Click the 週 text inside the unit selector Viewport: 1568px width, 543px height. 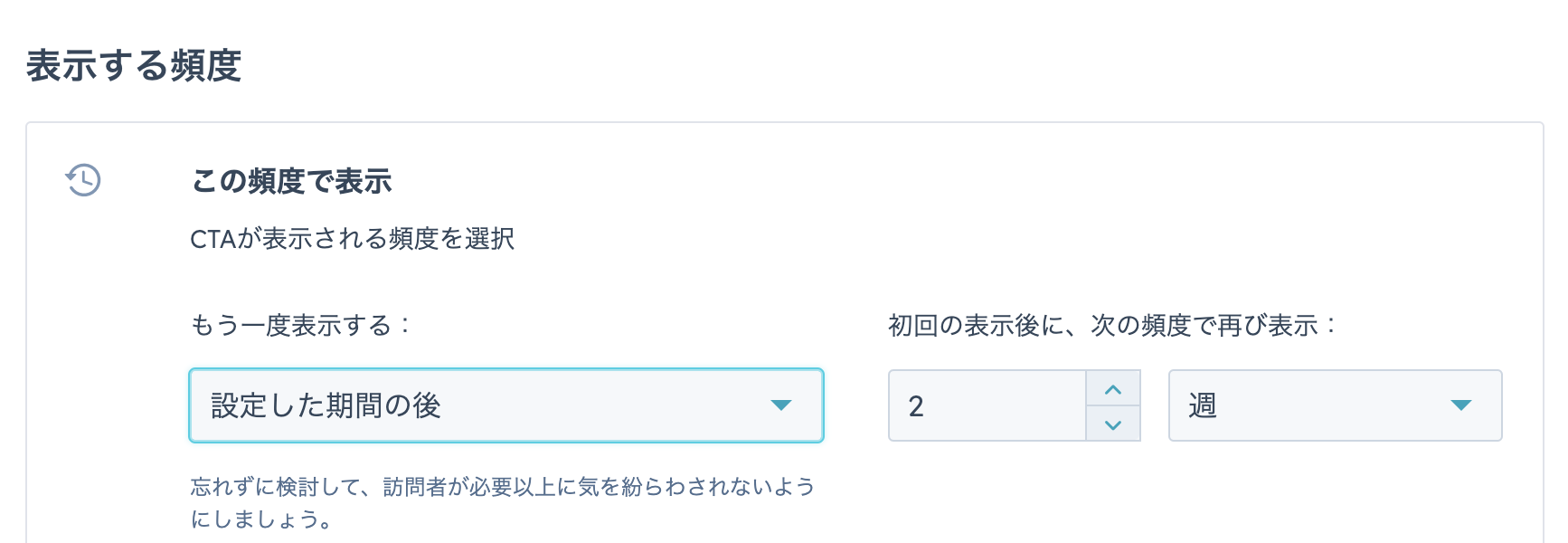(x=1203, y=405)
